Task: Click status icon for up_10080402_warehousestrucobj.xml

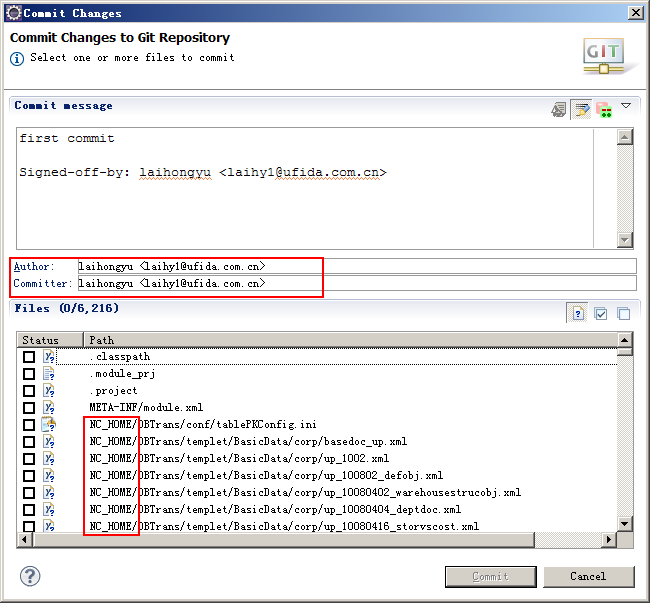Action: pyautogui.click(x=49, y=492)
